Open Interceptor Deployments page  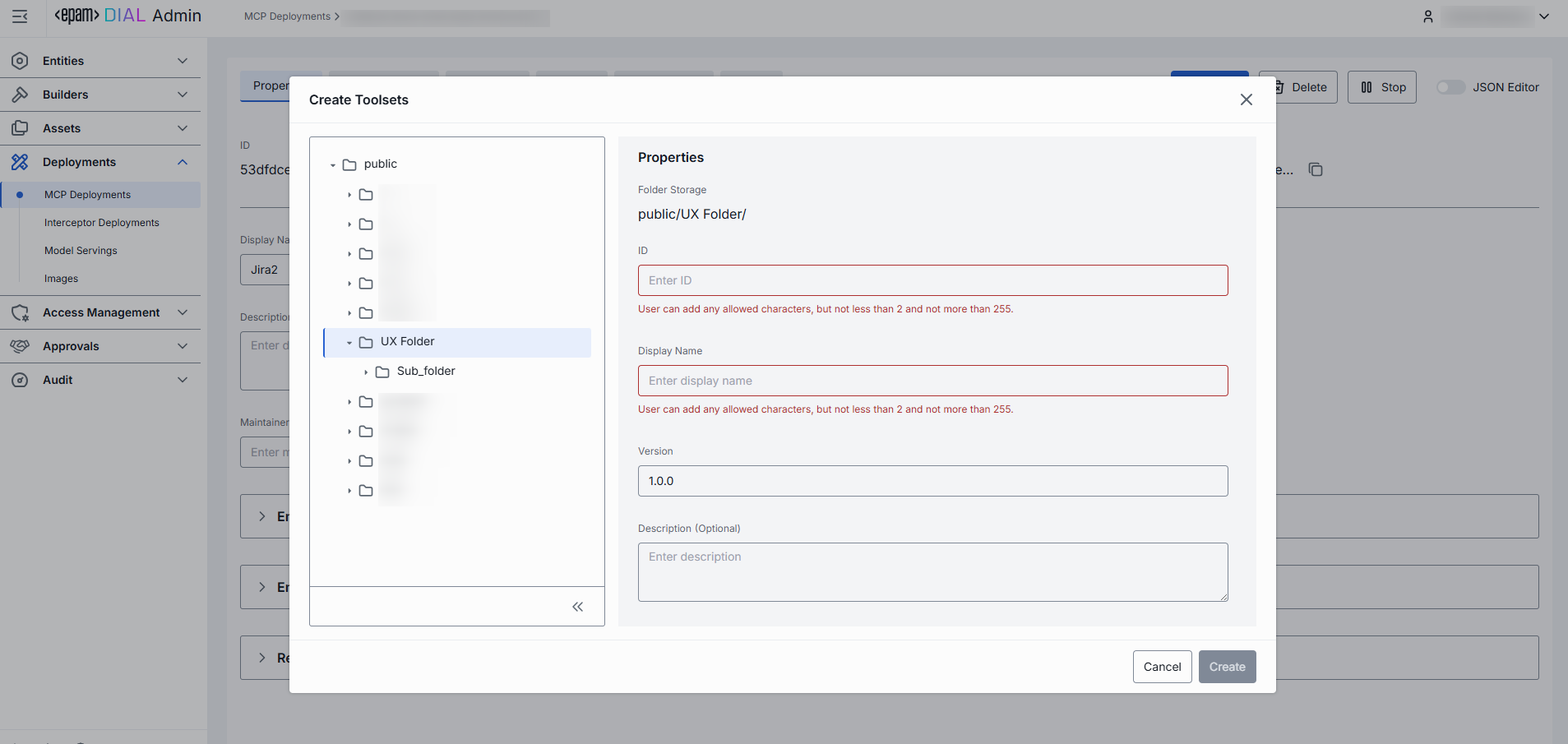[x=102, y=223]
